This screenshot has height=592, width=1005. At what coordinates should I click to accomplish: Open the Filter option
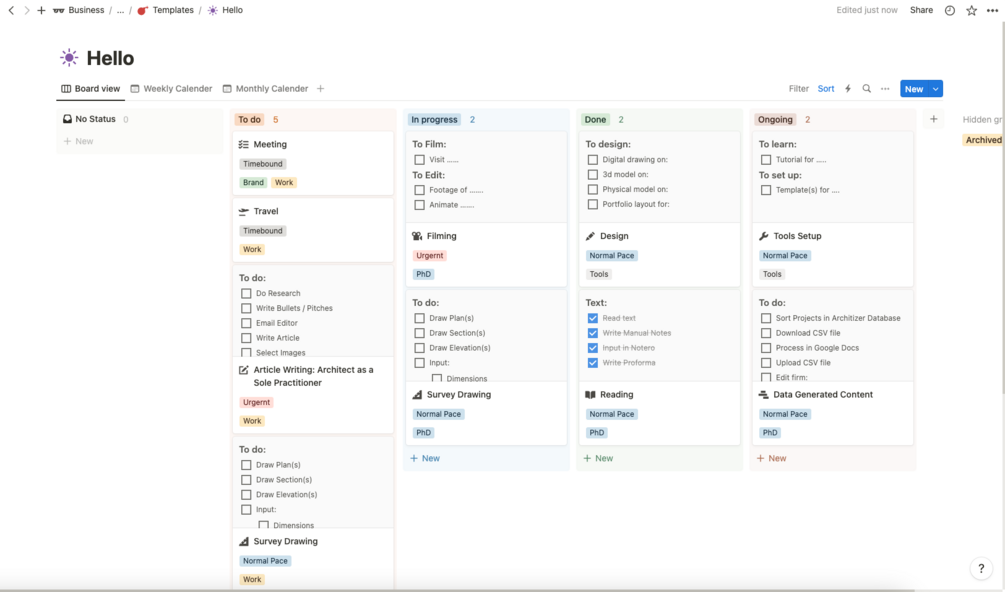[799, 88]
